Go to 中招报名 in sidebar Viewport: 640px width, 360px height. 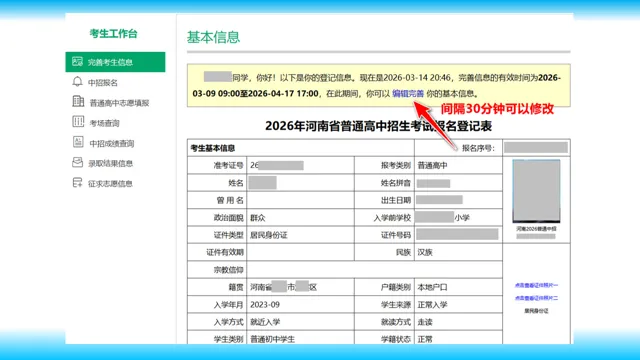(x=103, y=82)
